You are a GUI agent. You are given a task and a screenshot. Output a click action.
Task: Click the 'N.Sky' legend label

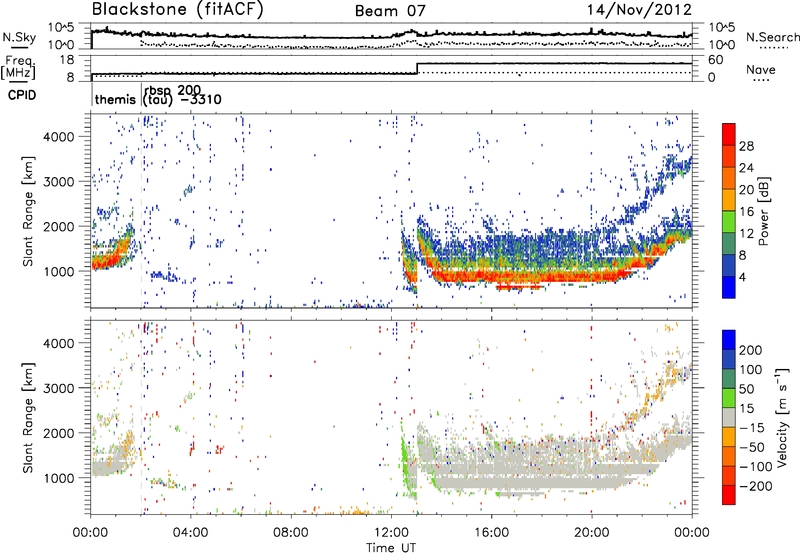coord(19,37)
